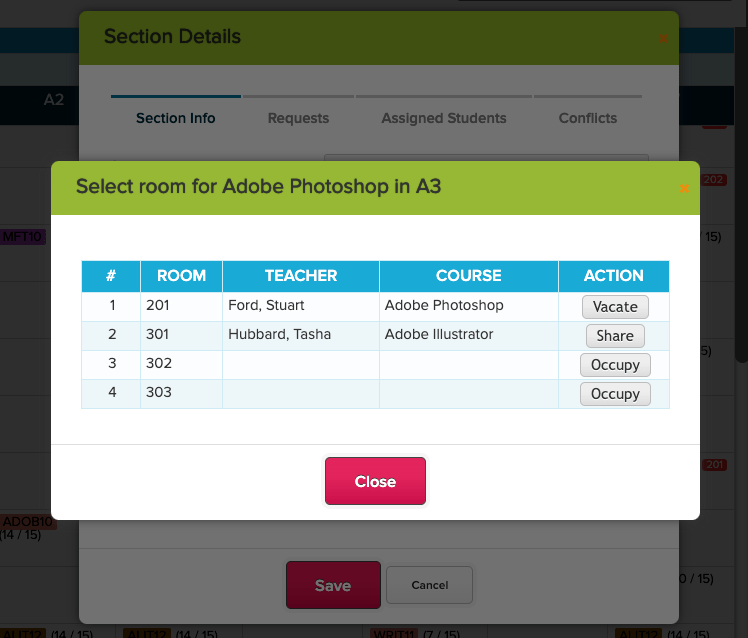Vacate room 201
Screen dimensions: 748x638
pos(615,306)
